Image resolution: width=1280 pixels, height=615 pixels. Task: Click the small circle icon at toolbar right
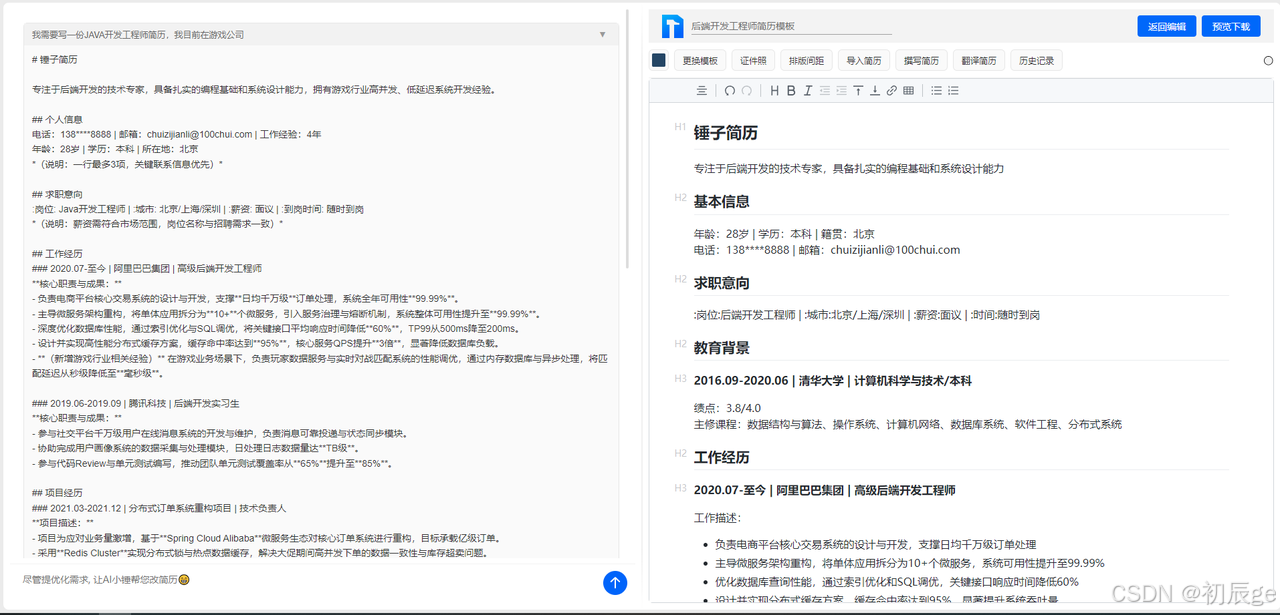tap(1269, 60)
